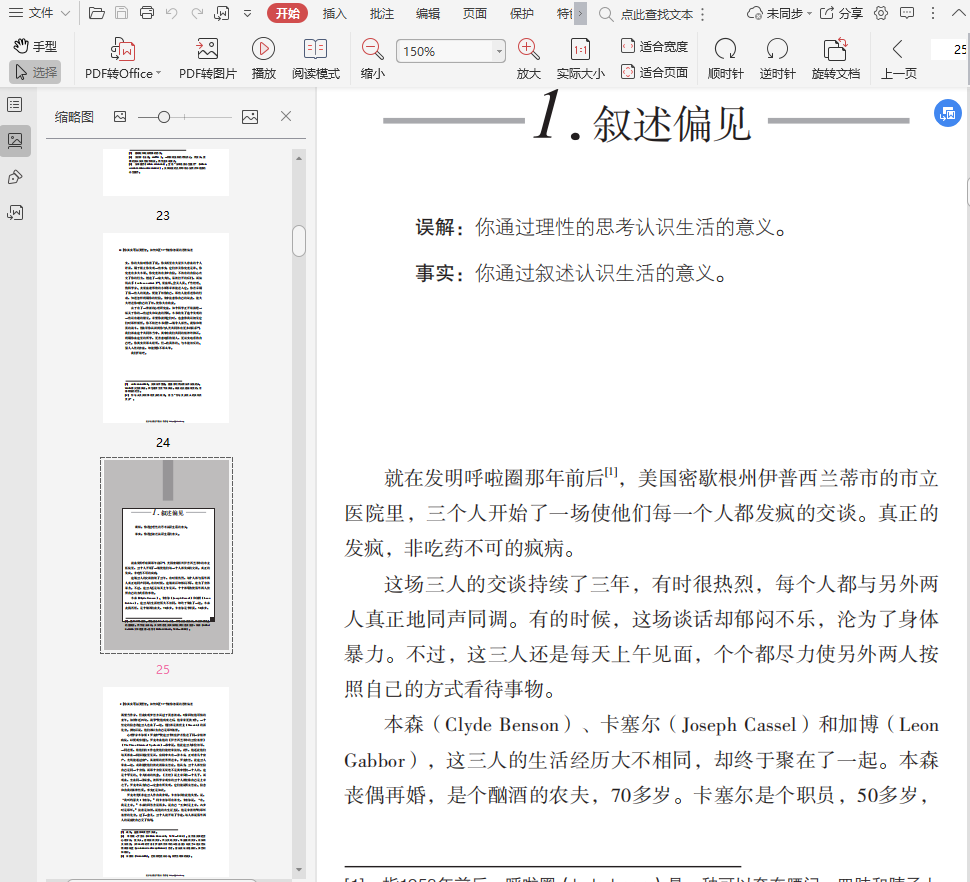
Task: Open the 保护 ribbon tab
Action: click(x=521, y=14)
